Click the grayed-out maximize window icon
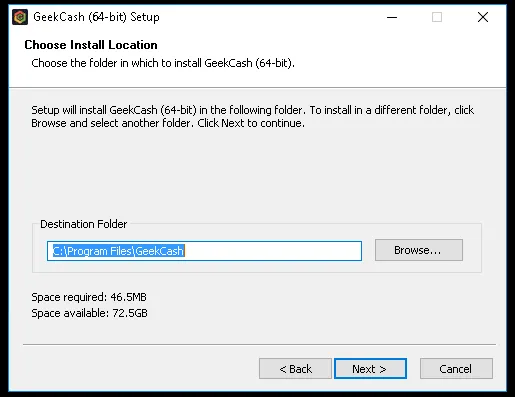 [437, 17]
